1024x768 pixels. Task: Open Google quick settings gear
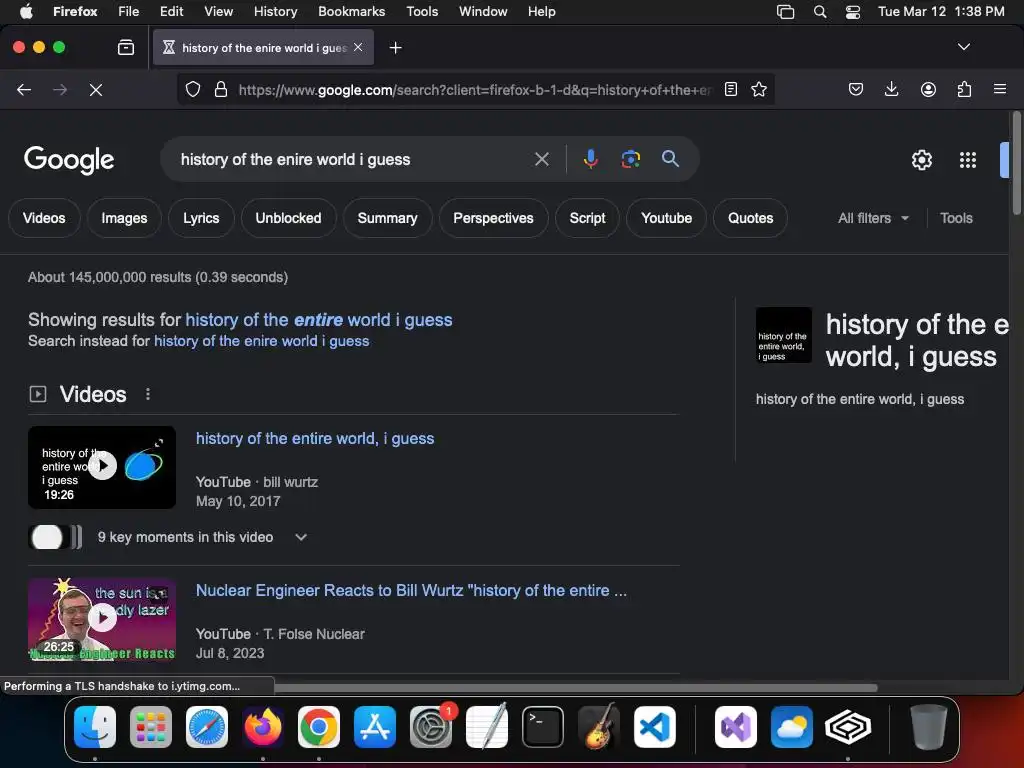tap(921, 160)
